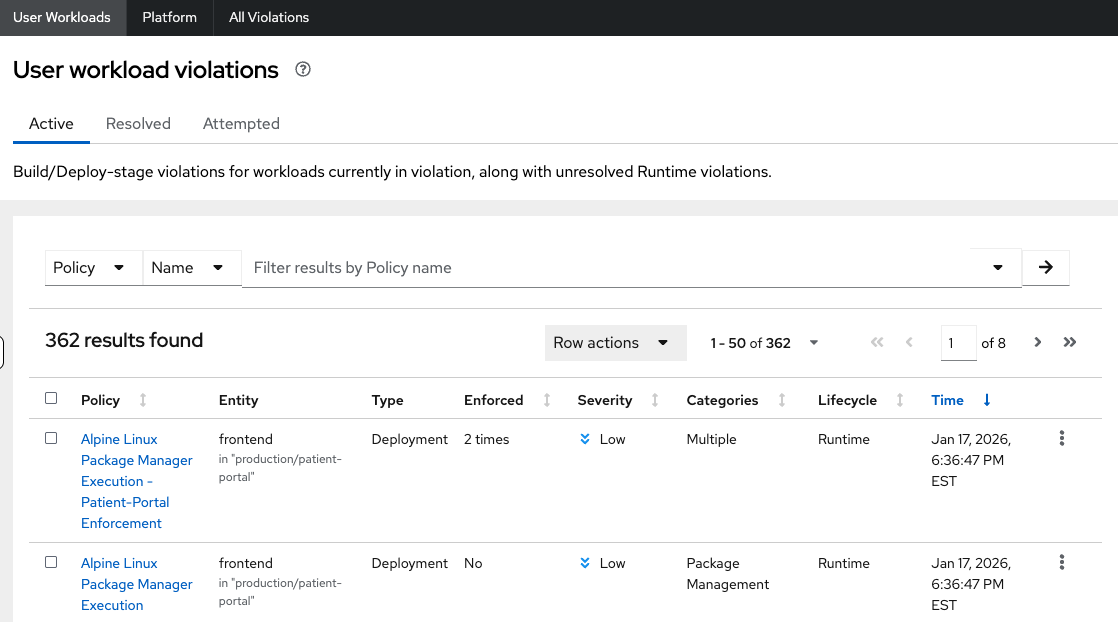The height and width of the screenshot is (622, 1118).
Task: Go to the next page of results
Action: click(1038, 342)
